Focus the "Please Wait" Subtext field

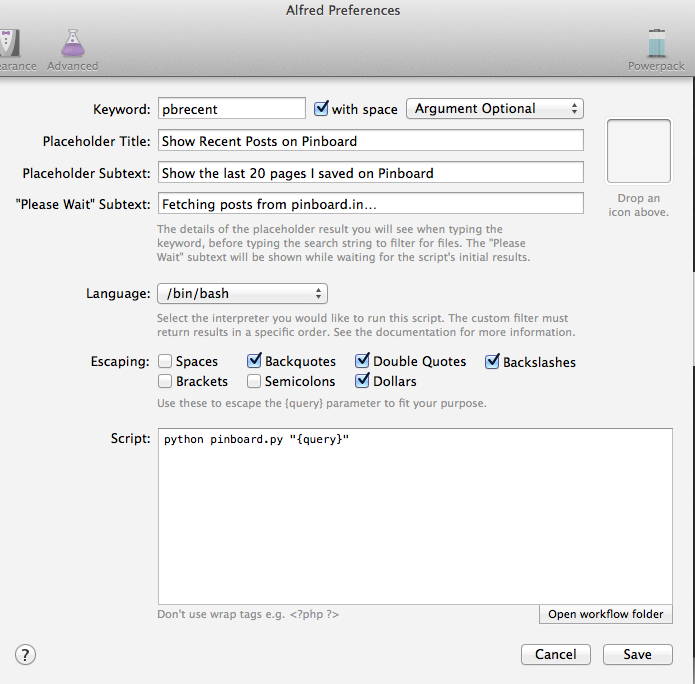tap(371, 204)
